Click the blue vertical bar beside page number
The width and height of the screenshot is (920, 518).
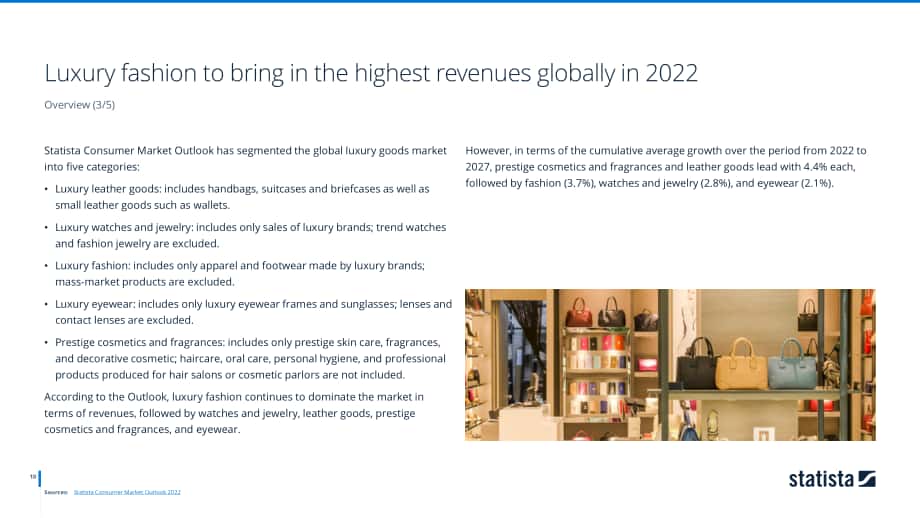pyautogui.click(x=39, y=478)
